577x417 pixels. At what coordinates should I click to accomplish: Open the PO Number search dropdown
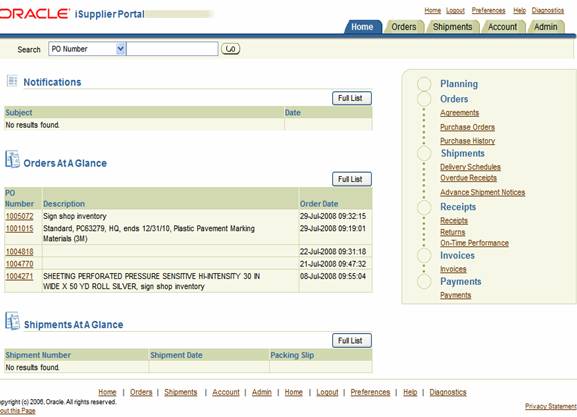(121, 49)
